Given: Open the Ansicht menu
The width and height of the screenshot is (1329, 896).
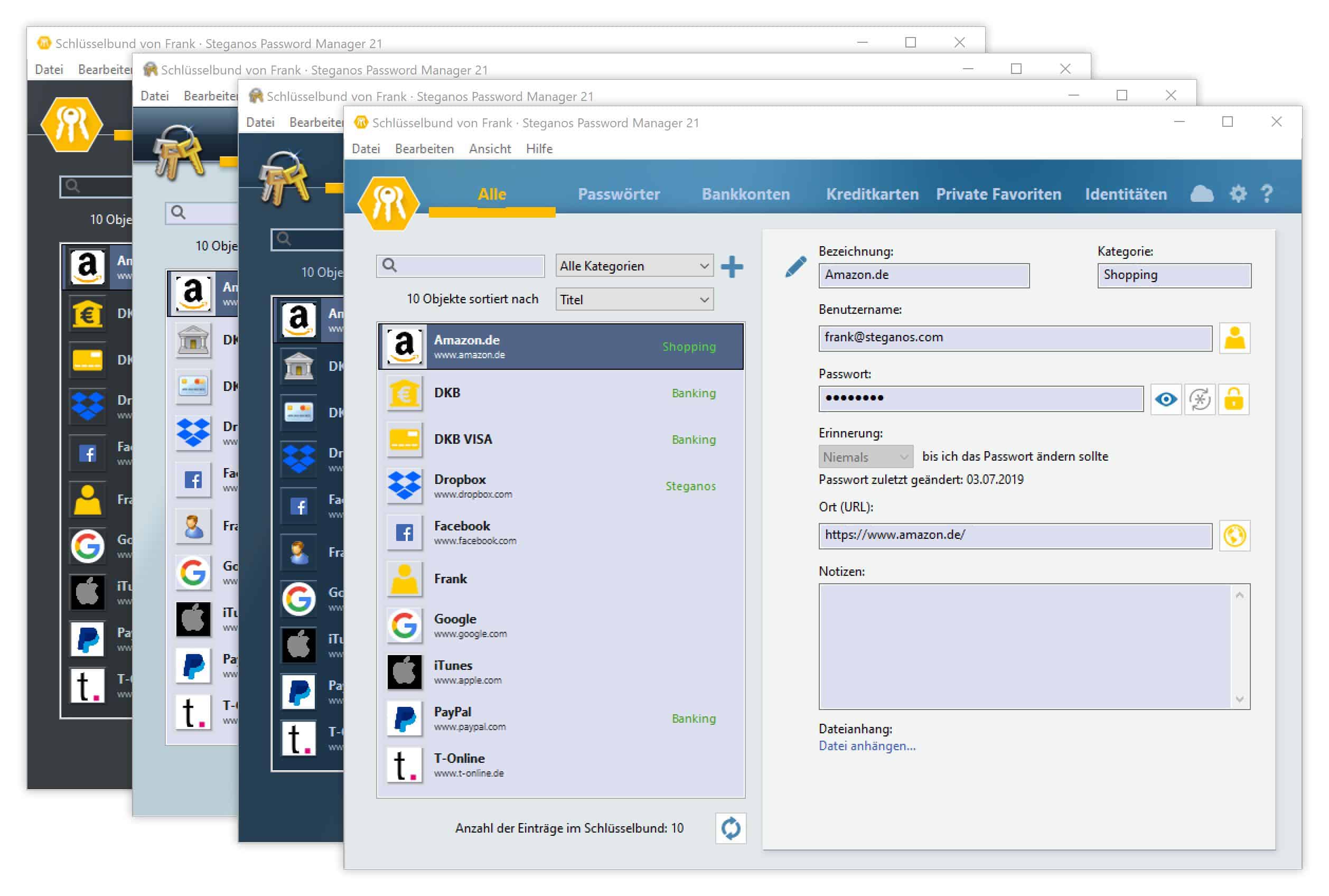Looking at the screenshot, I should pos(490,148).
